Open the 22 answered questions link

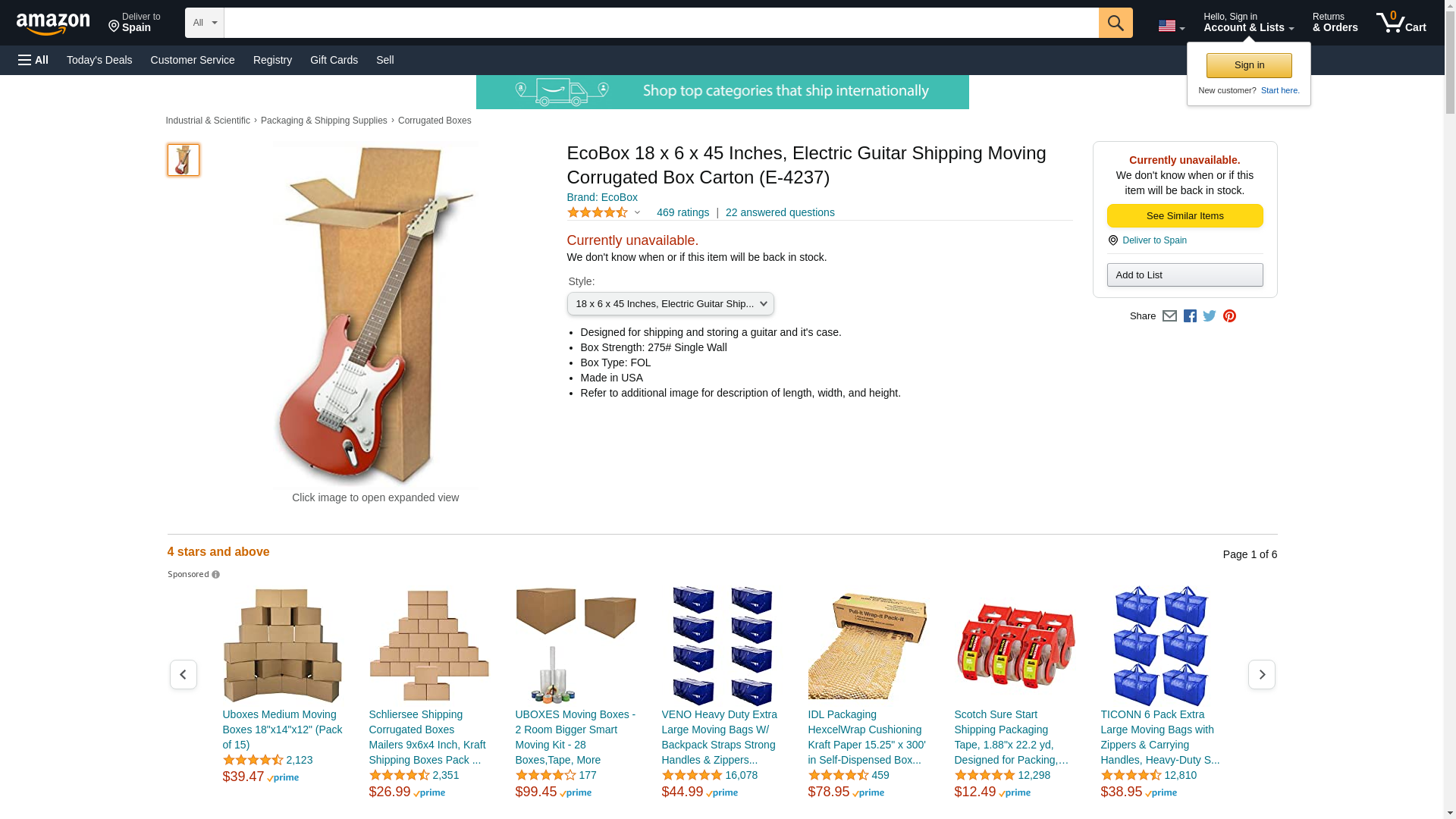click(780, 212)
